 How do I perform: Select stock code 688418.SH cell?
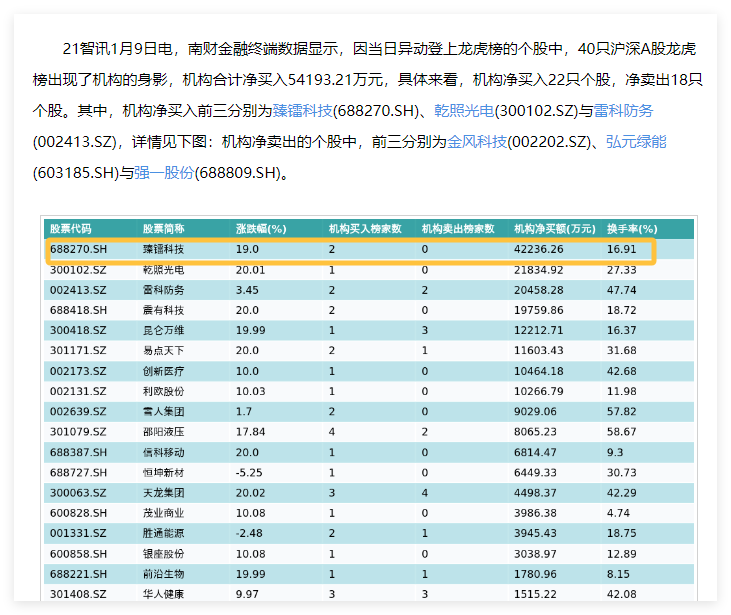point(78,310)
